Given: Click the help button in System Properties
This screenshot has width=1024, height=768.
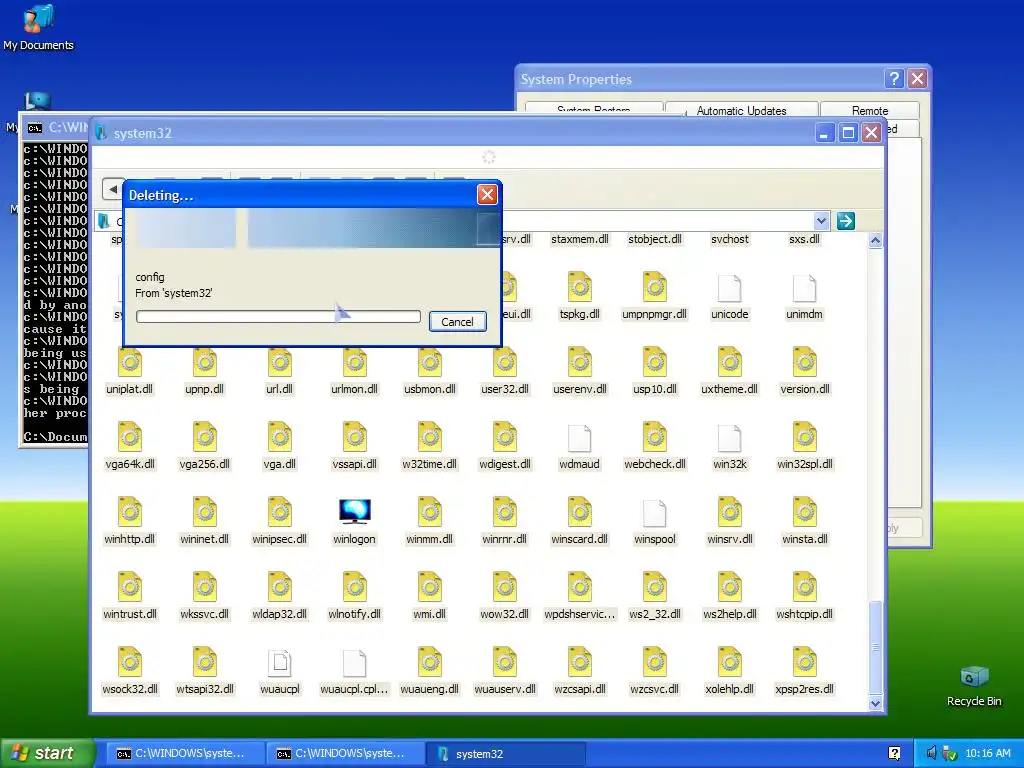Looking at the screenshot, I should tap(894, 79).
